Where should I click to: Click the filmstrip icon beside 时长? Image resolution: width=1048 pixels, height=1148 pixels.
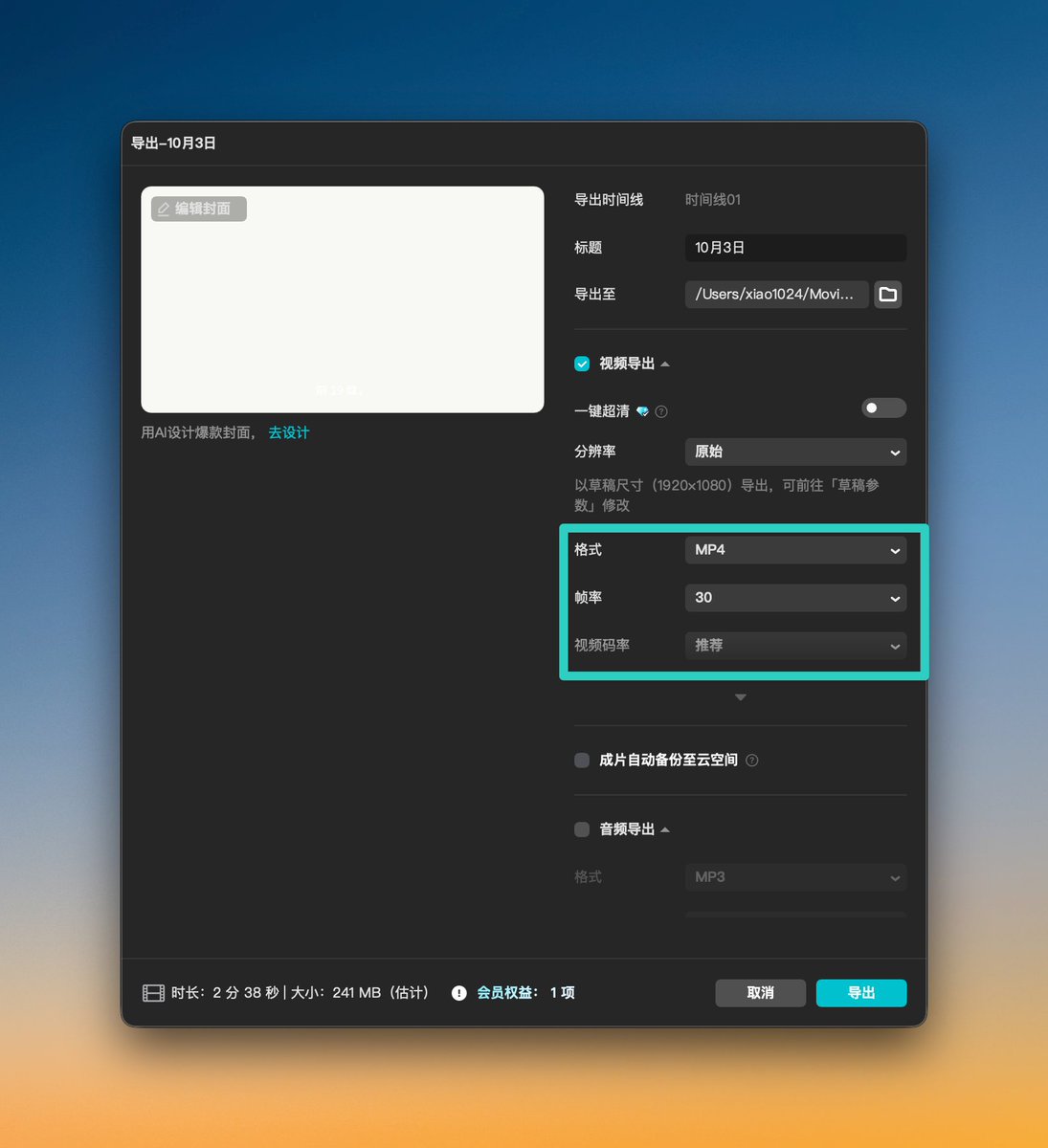pyautogui.click(x=153, y=993)
